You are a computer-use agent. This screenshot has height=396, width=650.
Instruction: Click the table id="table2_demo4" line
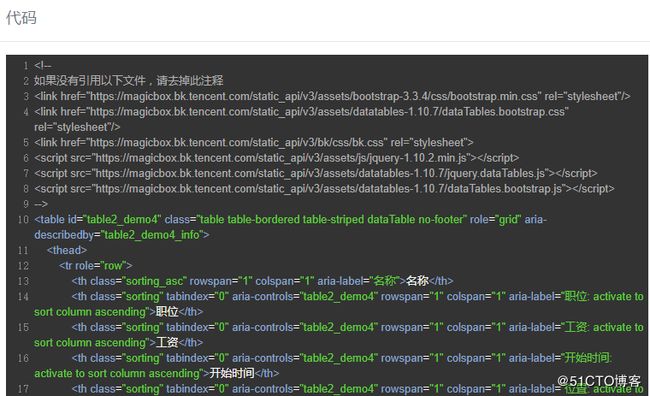coord(291,219)
